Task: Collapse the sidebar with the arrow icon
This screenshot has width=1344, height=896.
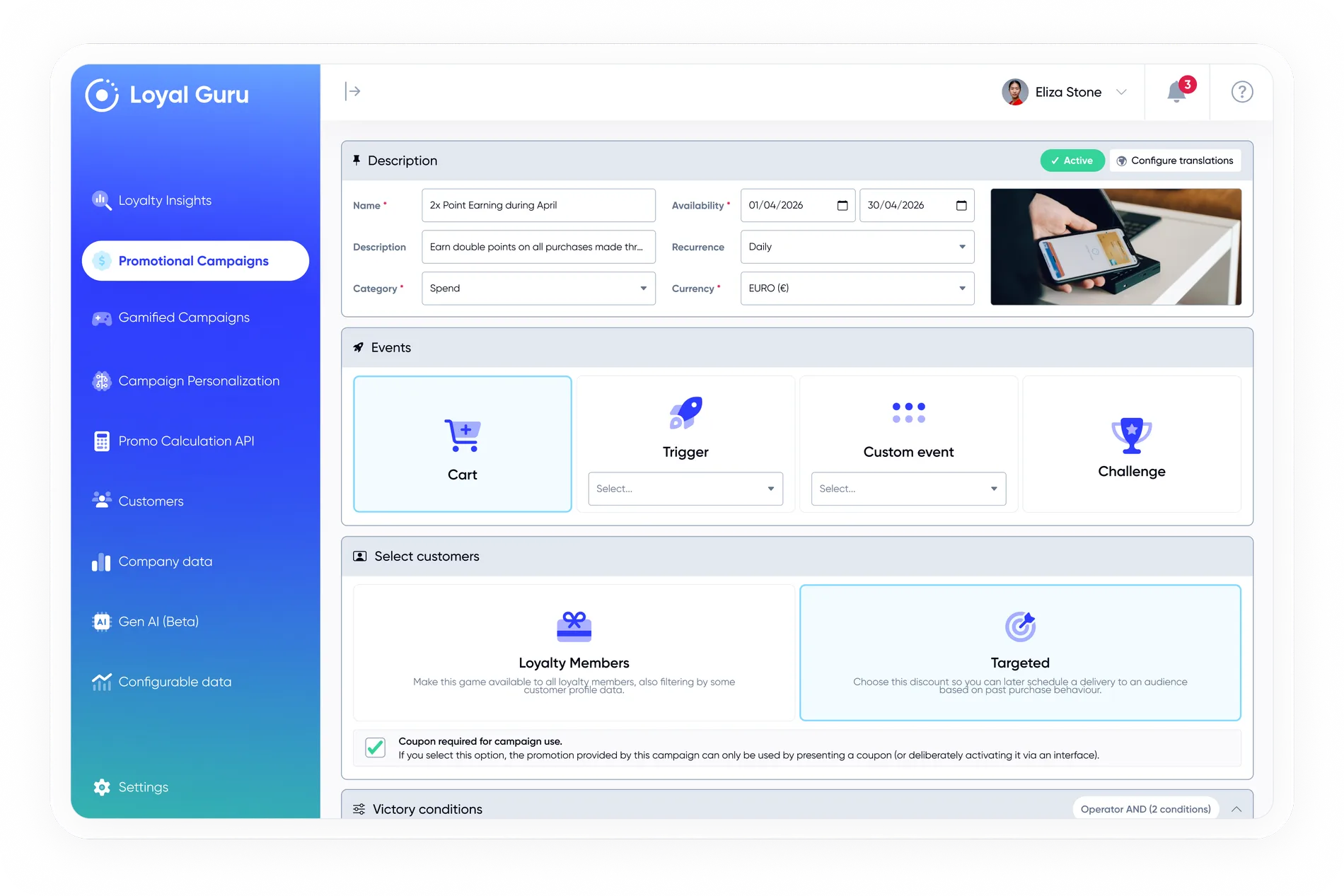Action: (x=352, y=91)
